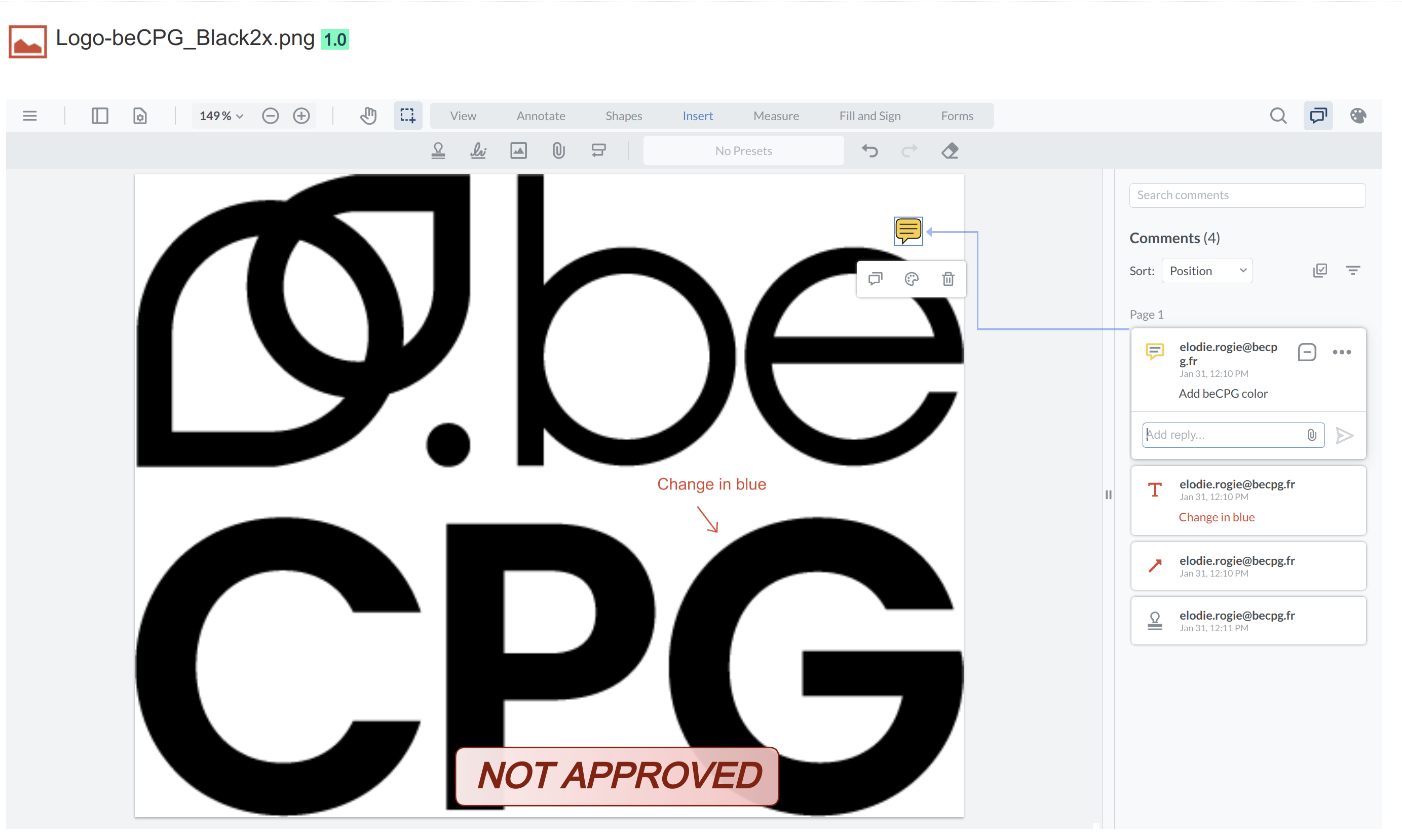Select the Callout tool
This screenshot has height=840, width=1402.
[x=599, y=150]
